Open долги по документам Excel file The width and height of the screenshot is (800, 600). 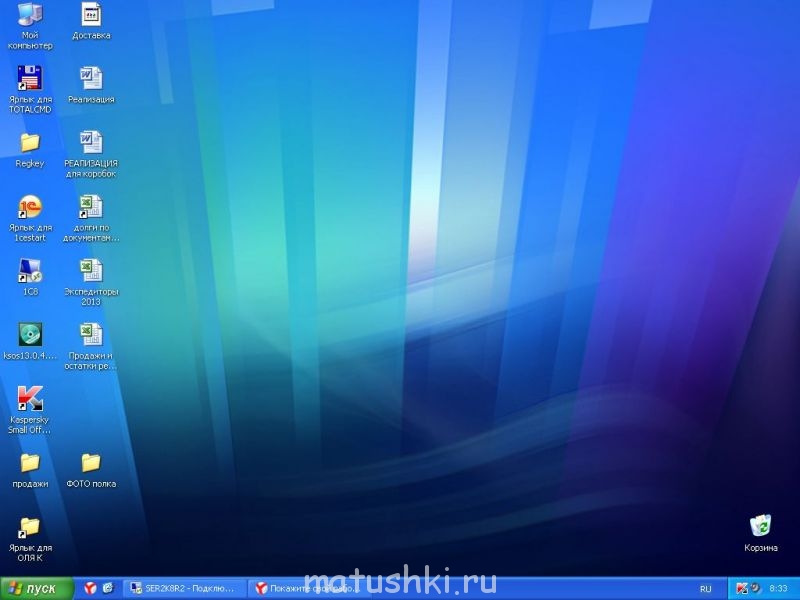(x=91, y=206)
